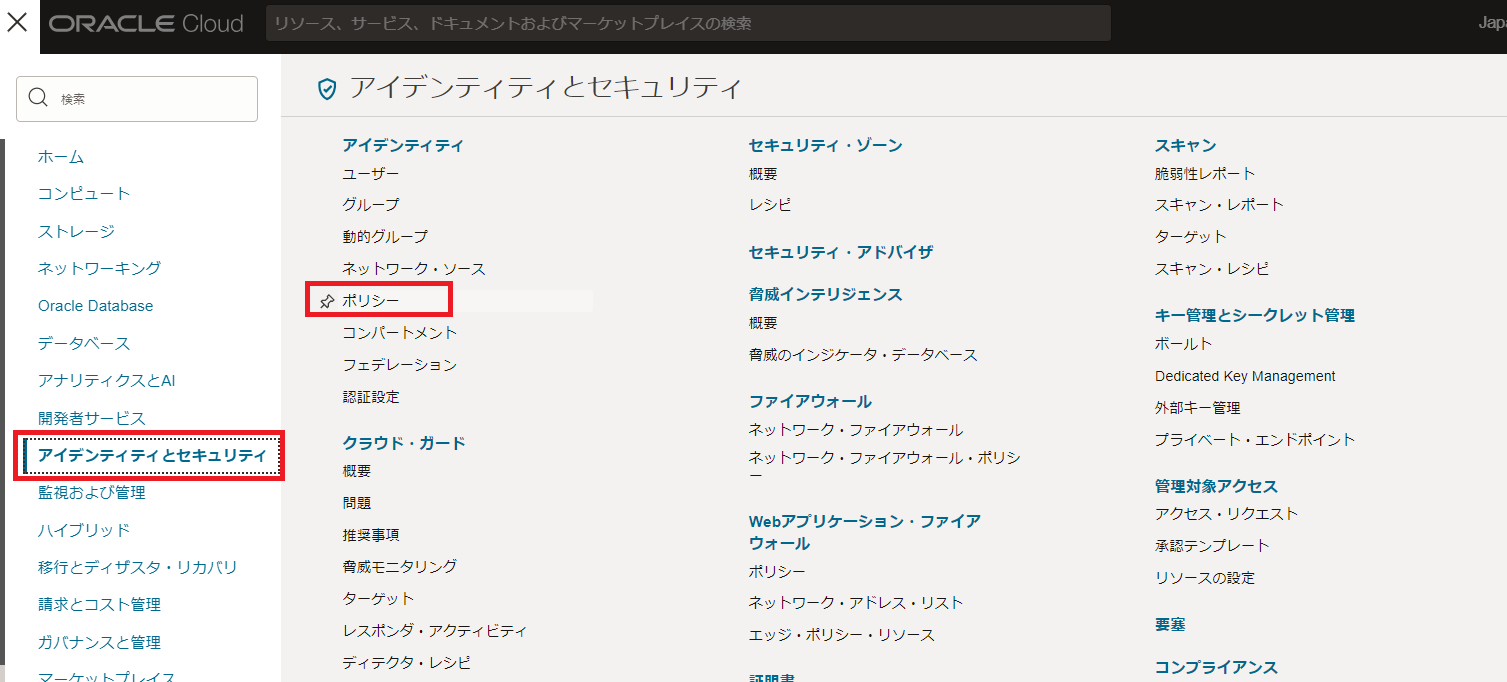1507x682 pixels.
Task: Close the navigation menu with X icon
Action: click(17, 24)
